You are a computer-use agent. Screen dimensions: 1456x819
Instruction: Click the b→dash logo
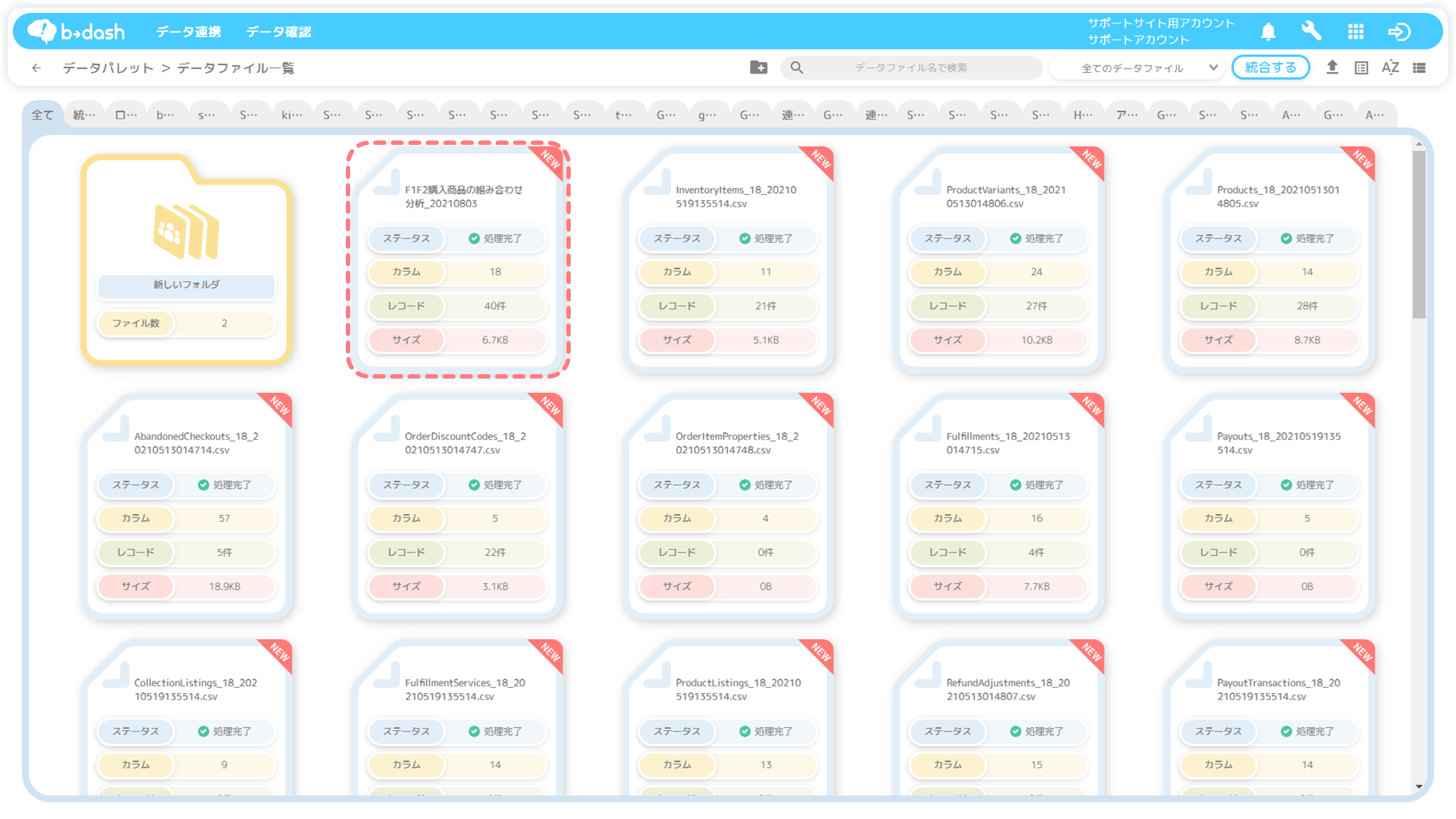click(x=76, y=31)
